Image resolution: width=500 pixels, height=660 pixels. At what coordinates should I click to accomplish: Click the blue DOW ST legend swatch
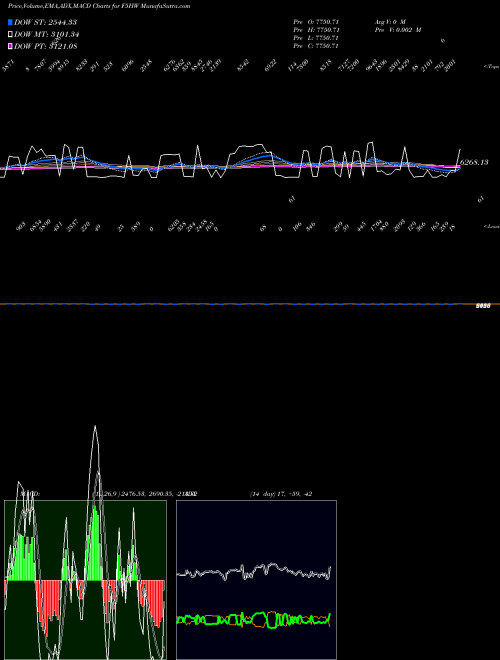click(10, 22)
